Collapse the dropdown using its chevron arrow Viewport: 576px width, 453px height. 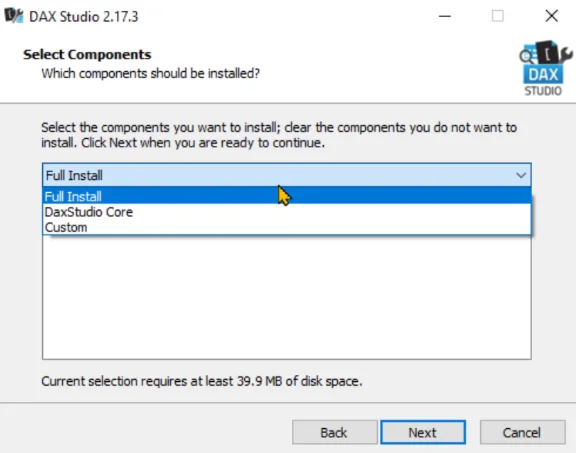[x=521, y=175]
